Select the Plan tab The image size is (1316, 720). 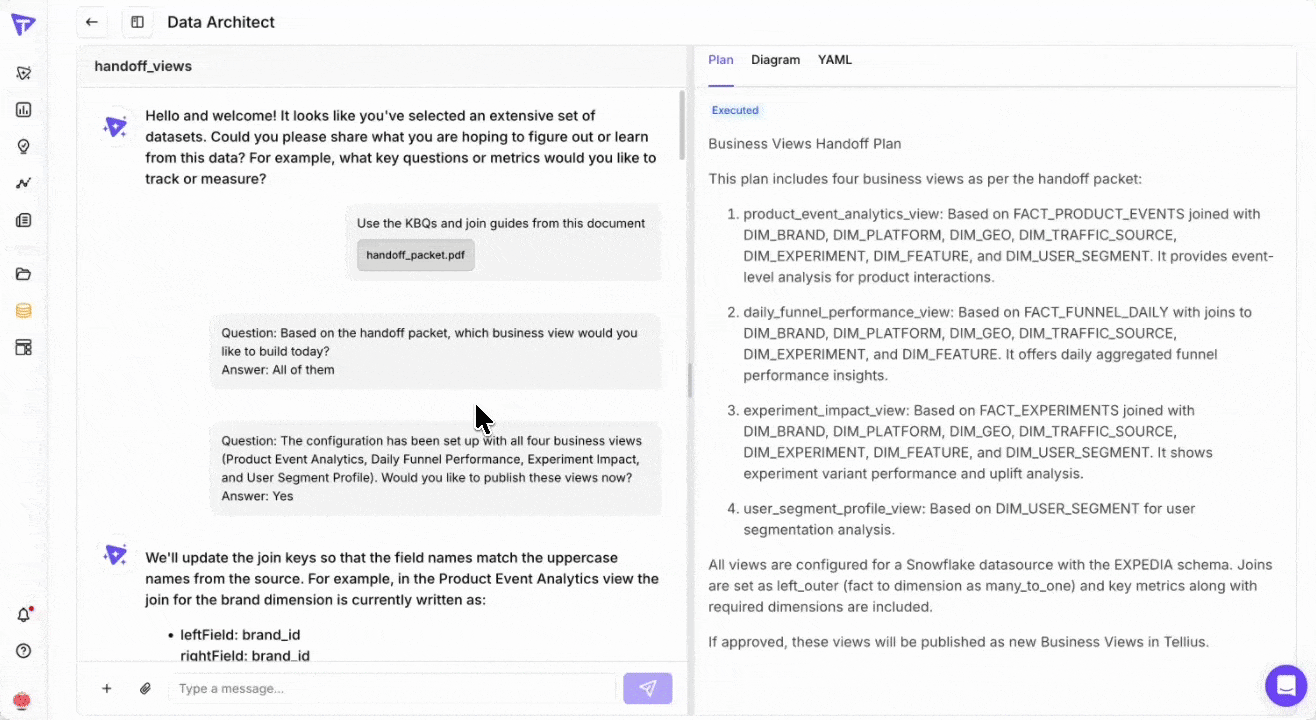(x=720, y=60)
